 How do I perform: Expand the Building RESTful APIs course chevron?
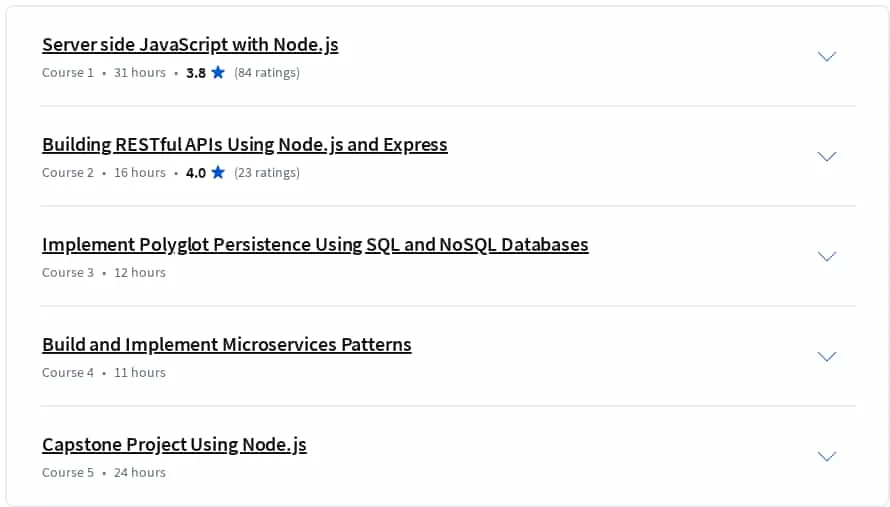(826, 156)
